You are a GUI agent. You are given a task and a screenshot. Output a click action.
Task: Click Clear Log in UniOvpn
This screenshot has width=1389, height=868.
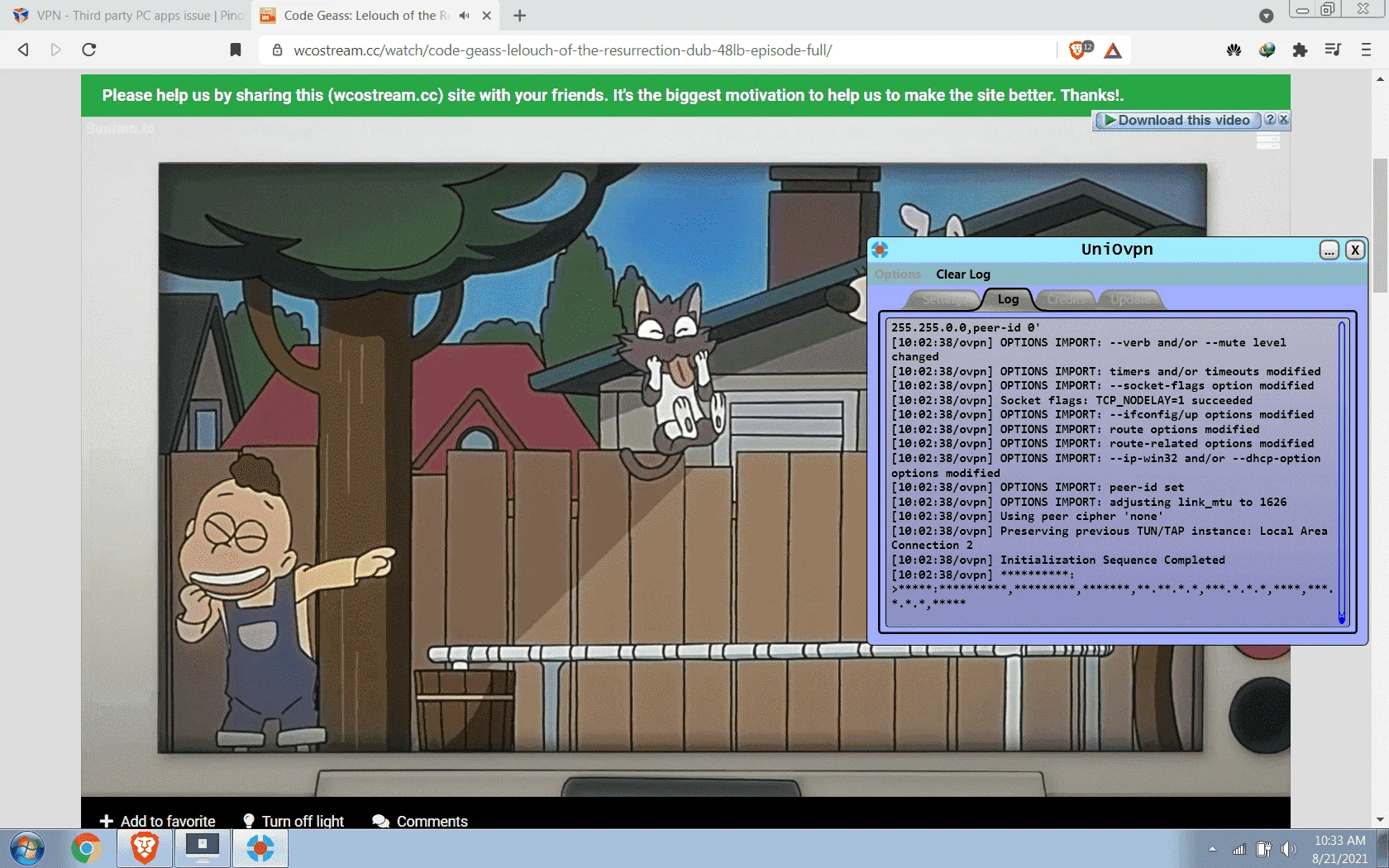click(963, 274)
